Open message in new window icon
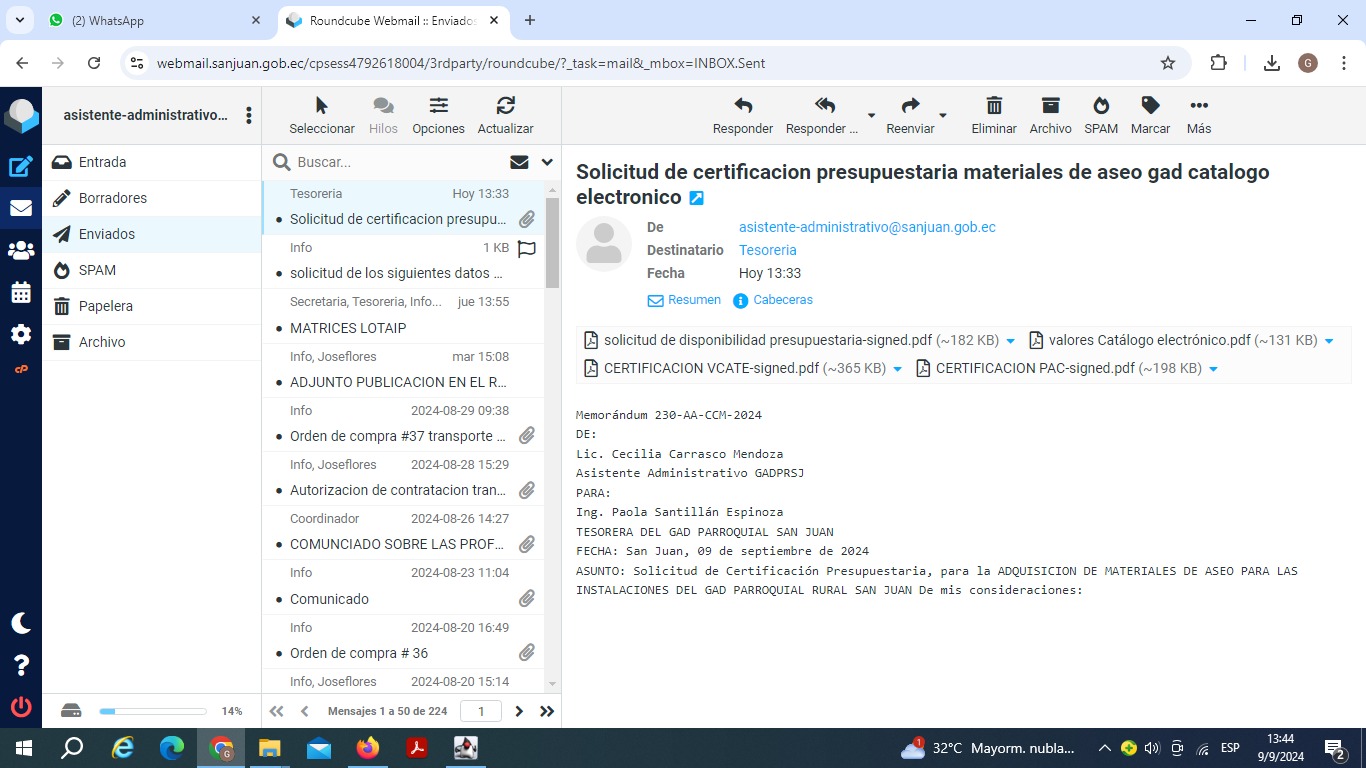This screenshot has height=768, width=1366. [x=697, y=198]
